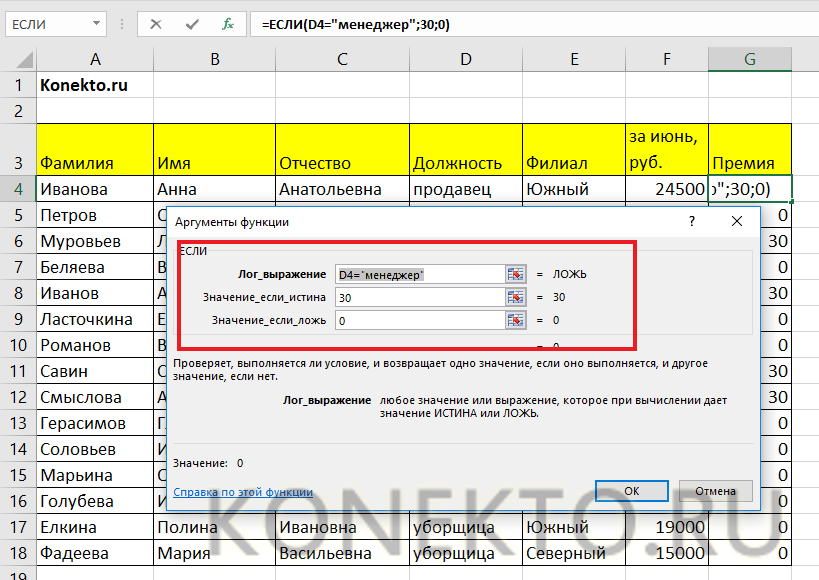
Task: Select column G header
Action: pos(749,59)
